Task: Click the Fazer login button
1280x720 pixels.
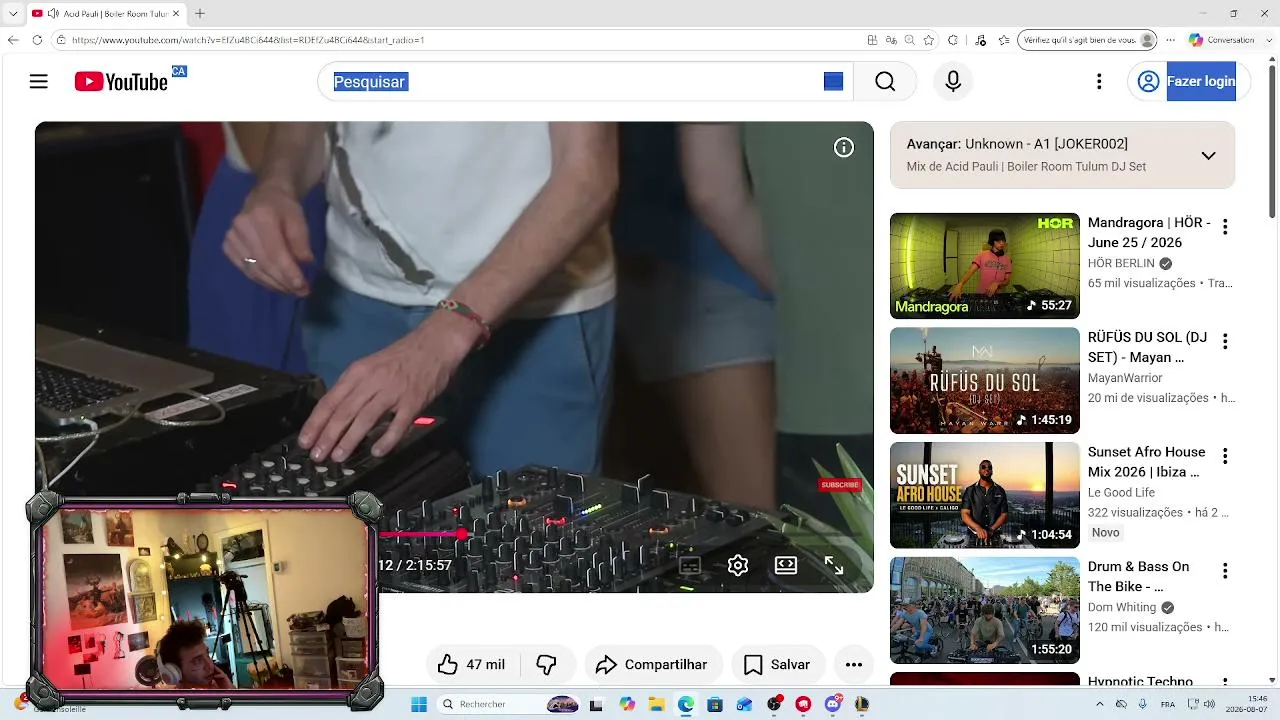Action: (1189, 82)
